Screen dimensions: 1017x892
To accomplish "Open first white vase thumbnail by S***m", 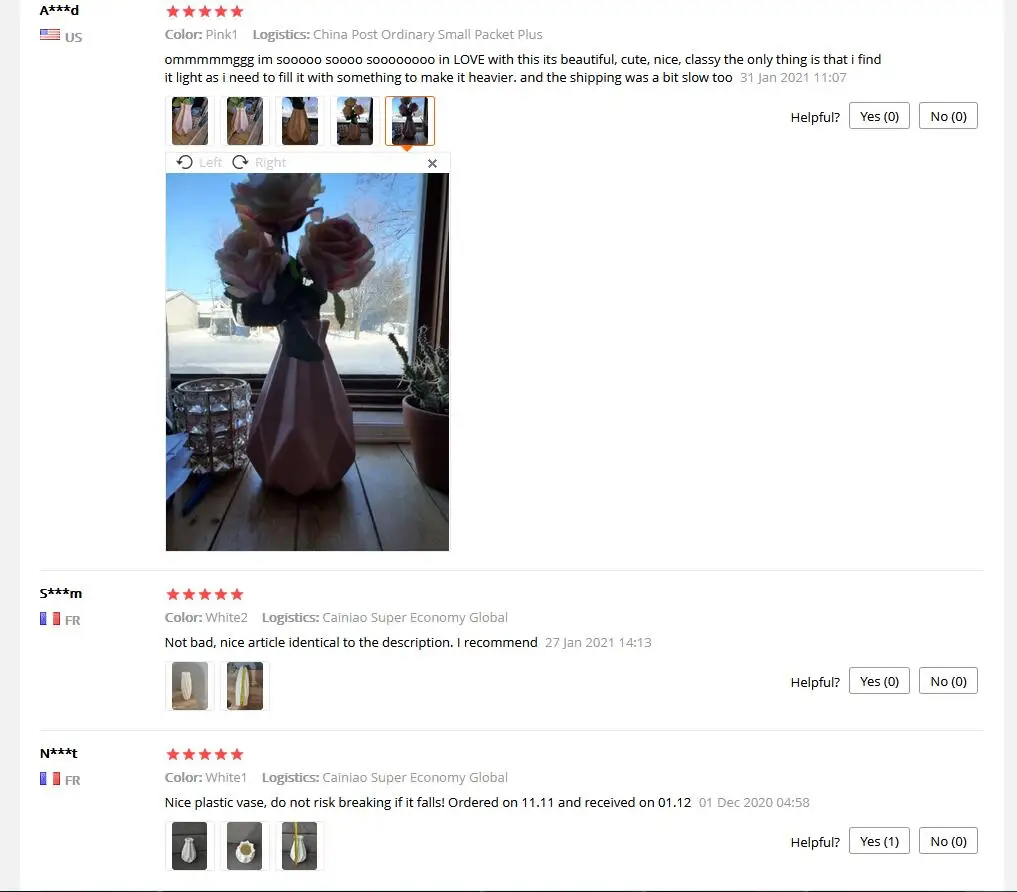I will tap(189, 686).
